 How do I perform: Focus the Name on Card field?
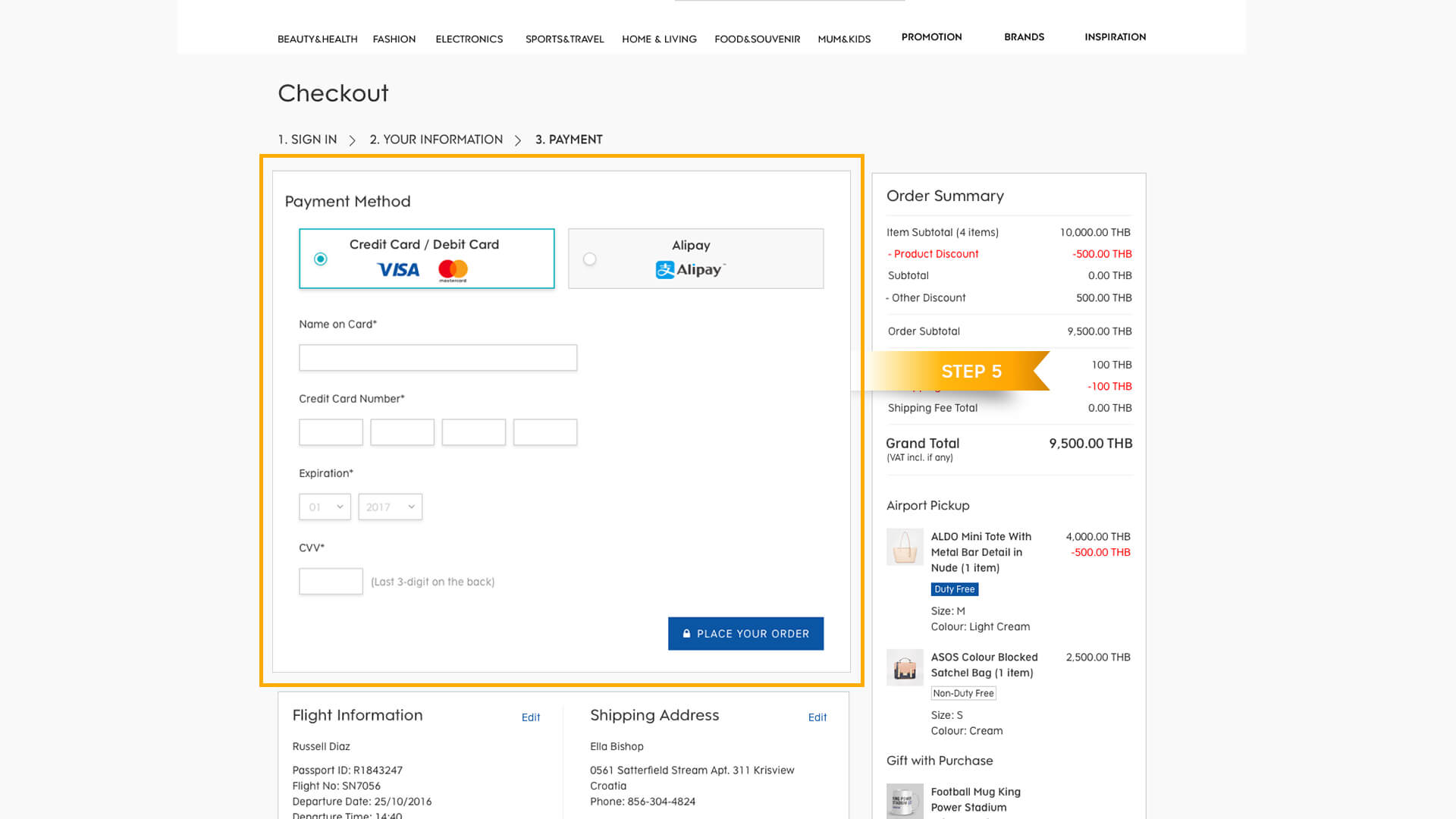pyautogui.click(x=438, y=358)
